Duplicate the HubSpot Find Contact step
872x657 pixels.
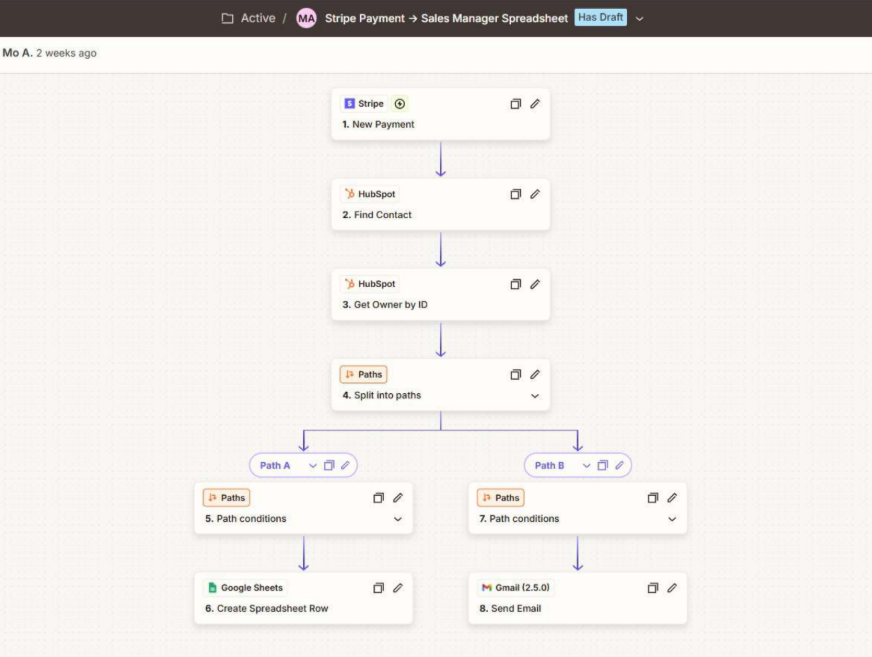[516, 194]
